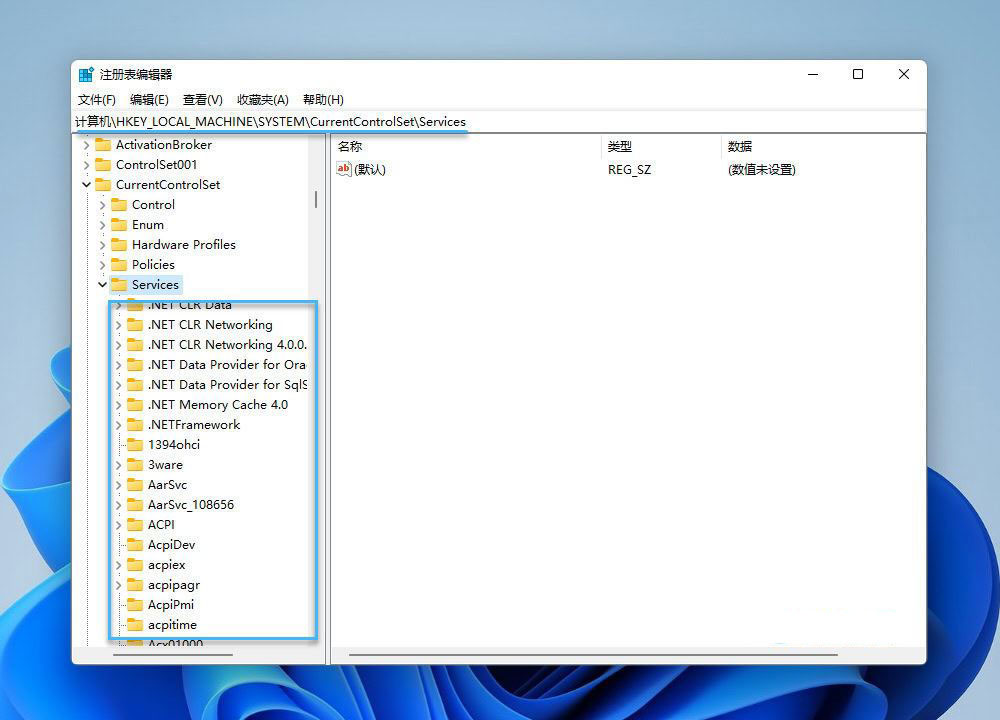Click the Registry Editor app icon in title bar
Screen dimensions: 1000x720
click(x=87, y=75)
